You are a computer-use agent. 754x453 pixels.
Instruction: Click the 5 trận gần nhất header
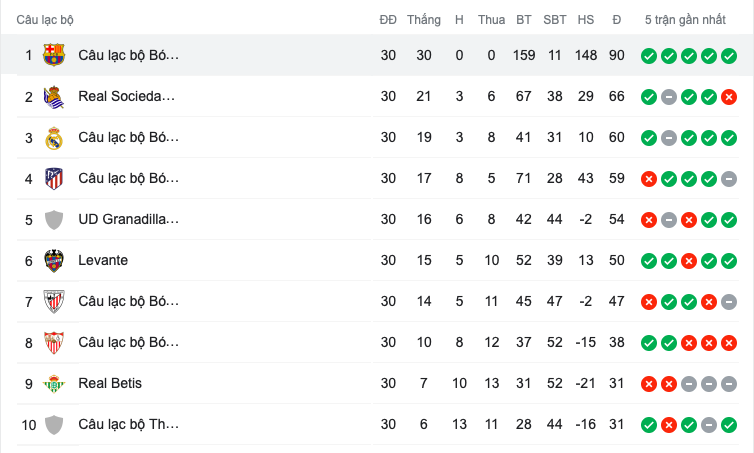[685, 19]
